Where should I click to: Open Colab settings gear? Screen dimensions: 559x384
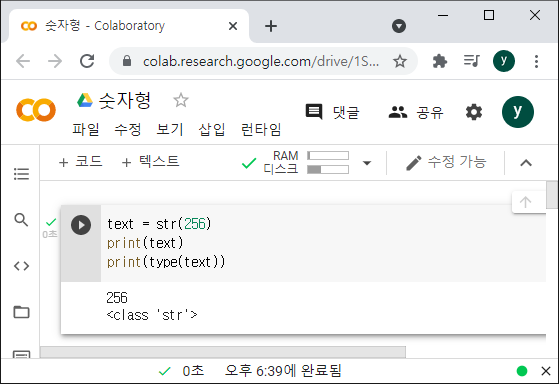point(474,112)
